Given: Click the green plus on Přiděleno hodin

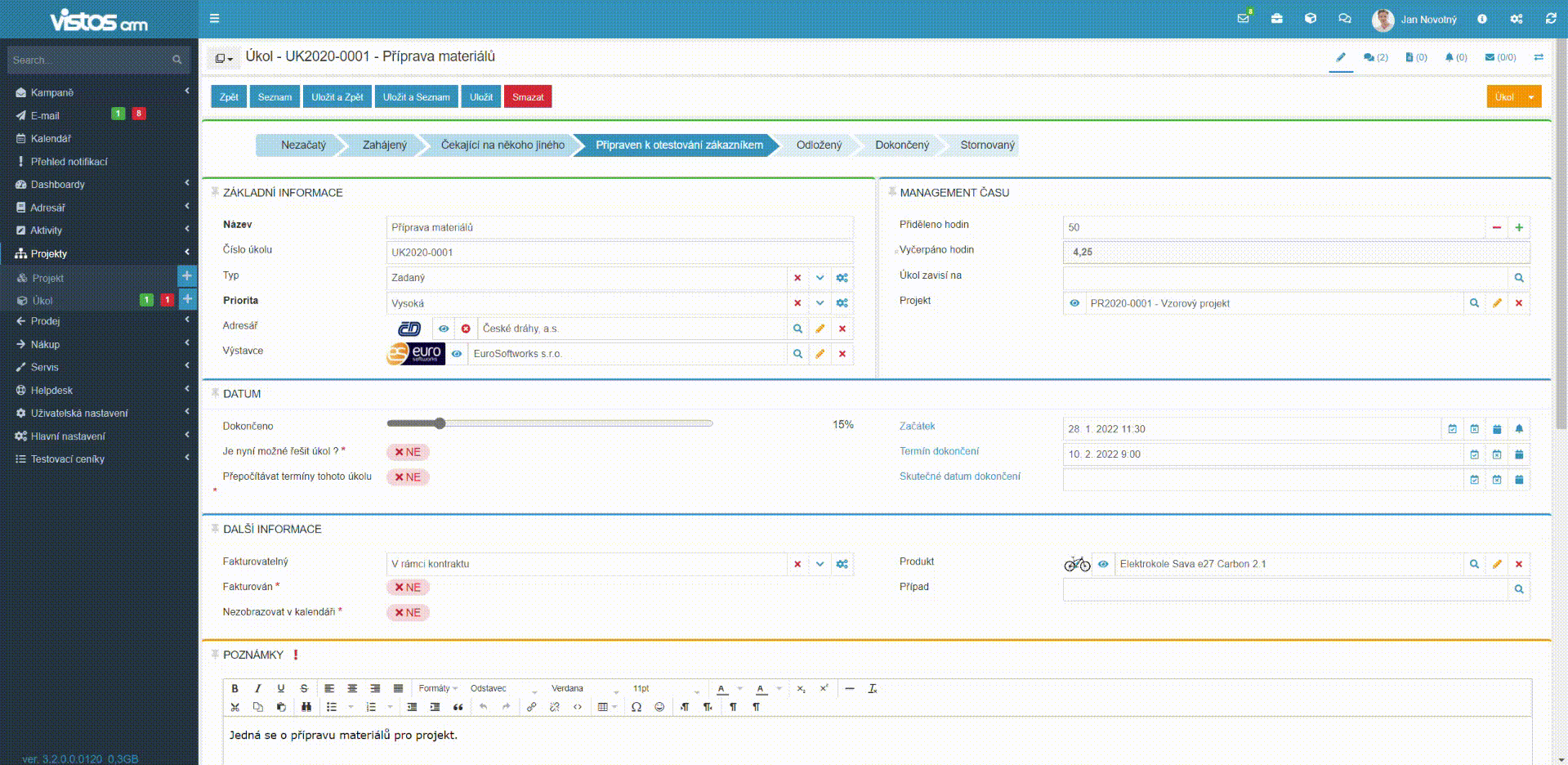Looking at the screenshot, I should 1519,227.
